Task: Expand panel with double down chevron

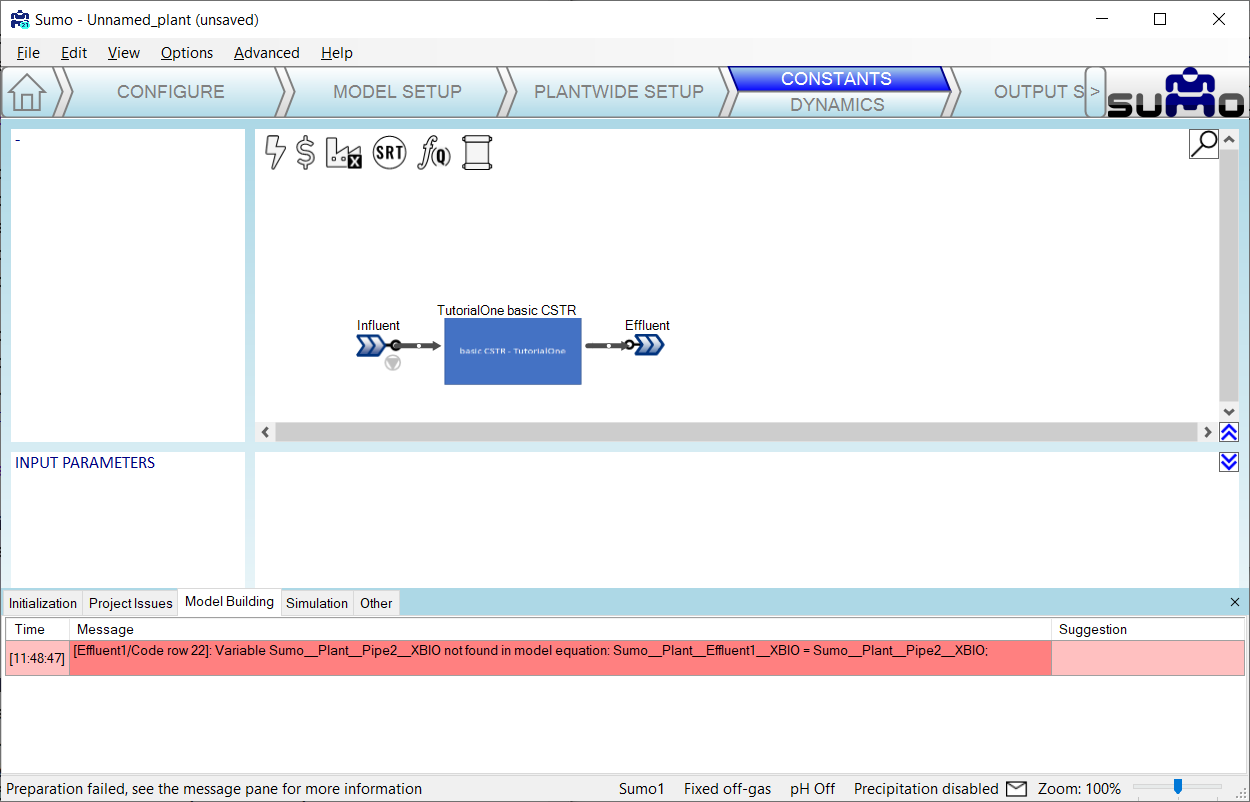Action: click(1229, 462)
